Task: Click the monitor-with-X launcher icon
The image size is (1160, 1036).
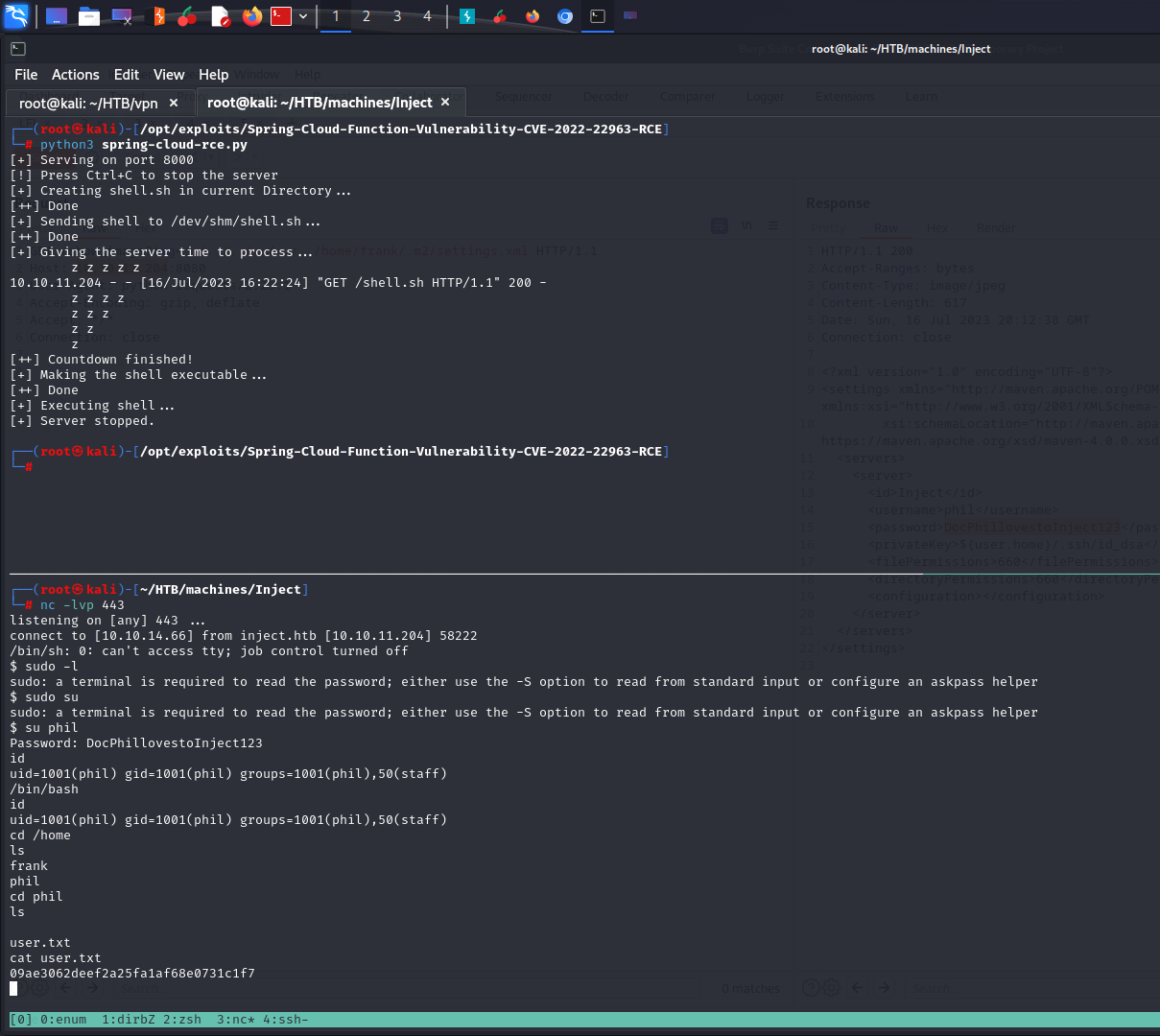Action: coord(122,16)
